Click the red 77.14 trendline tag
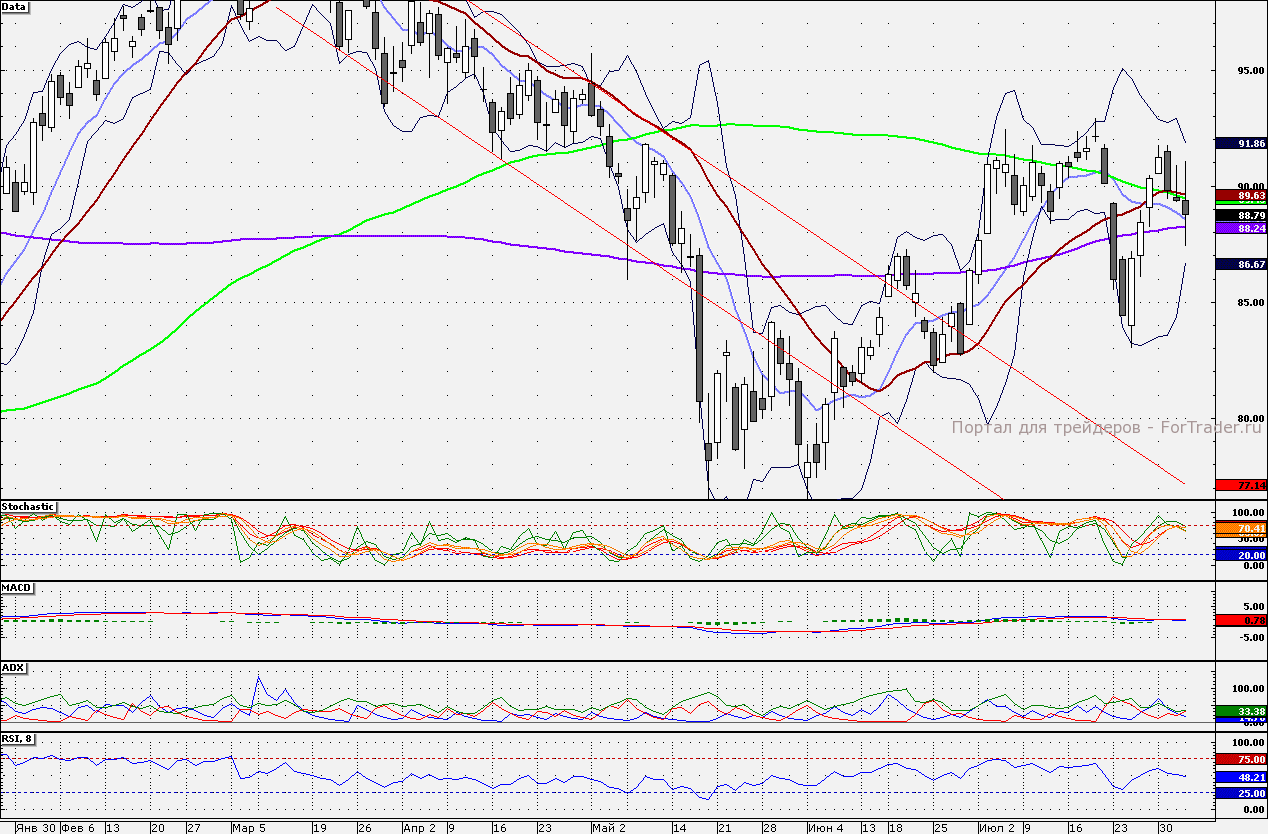This screenshot has width=1268, height=834. click(1241, 485)
